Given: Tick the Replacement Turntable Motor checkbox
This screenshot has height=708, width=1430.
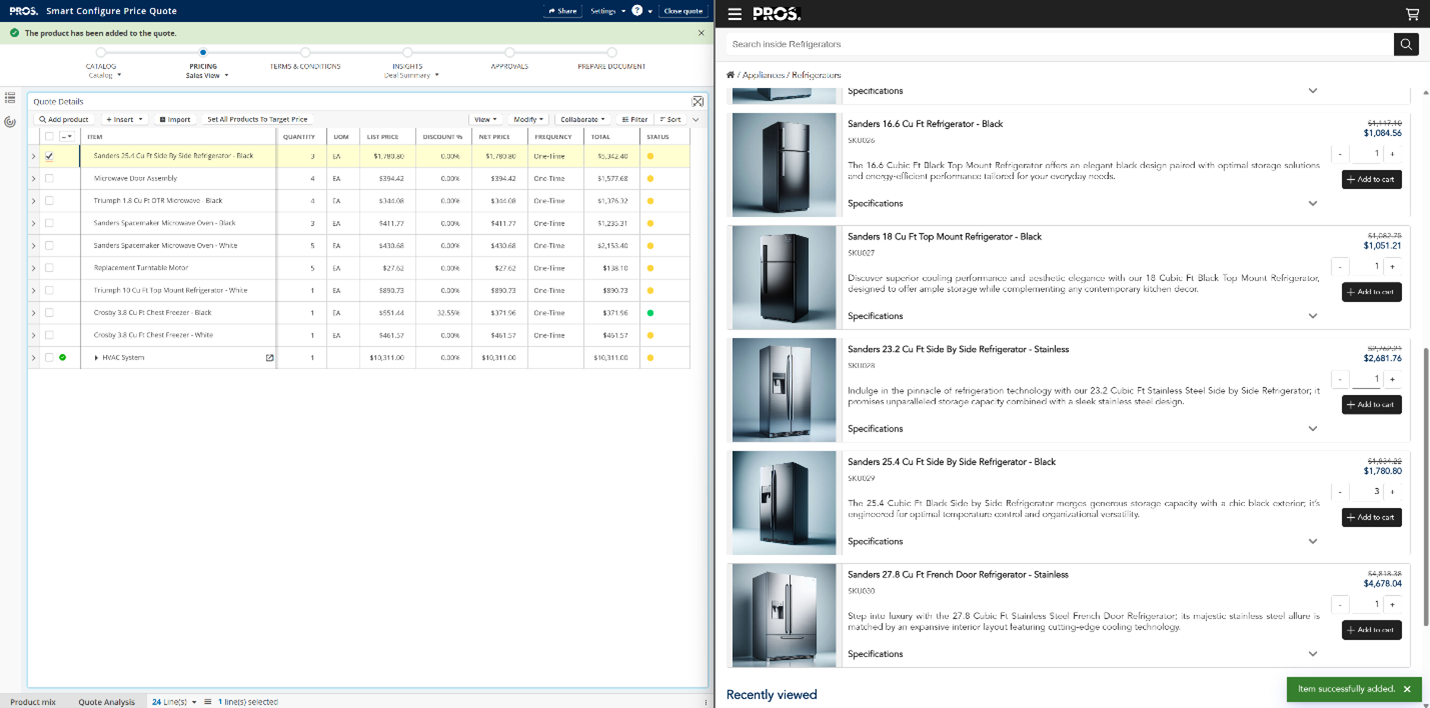Looking at the screenshot, I should (49, 268).
